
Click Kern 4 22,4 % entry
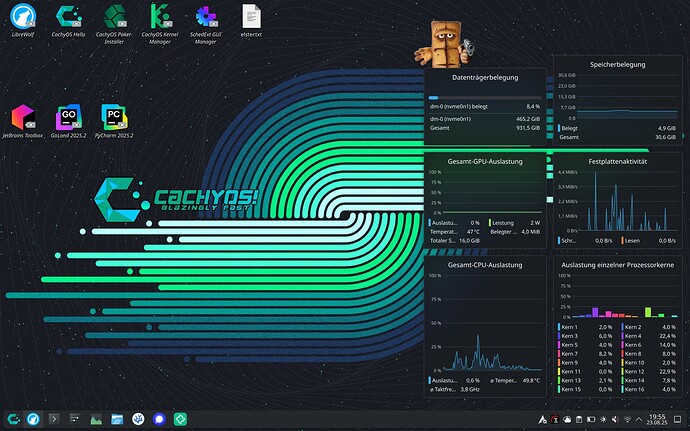point(649,336)
